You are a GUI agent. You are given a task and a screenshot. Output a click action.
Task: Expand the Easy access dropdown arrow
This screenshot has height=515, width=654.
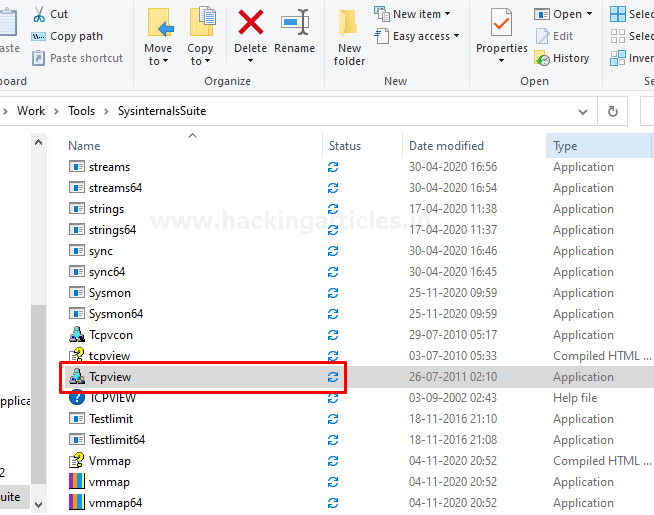pyautogui.click(x=456, y=36)
